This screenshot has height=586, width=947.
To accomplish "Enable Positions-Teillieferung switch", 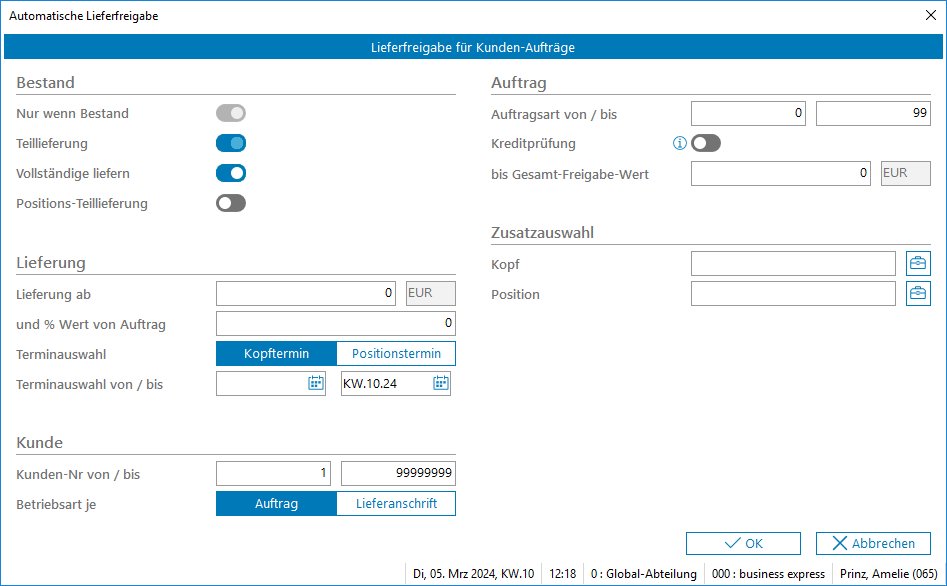I will point(231,204).
